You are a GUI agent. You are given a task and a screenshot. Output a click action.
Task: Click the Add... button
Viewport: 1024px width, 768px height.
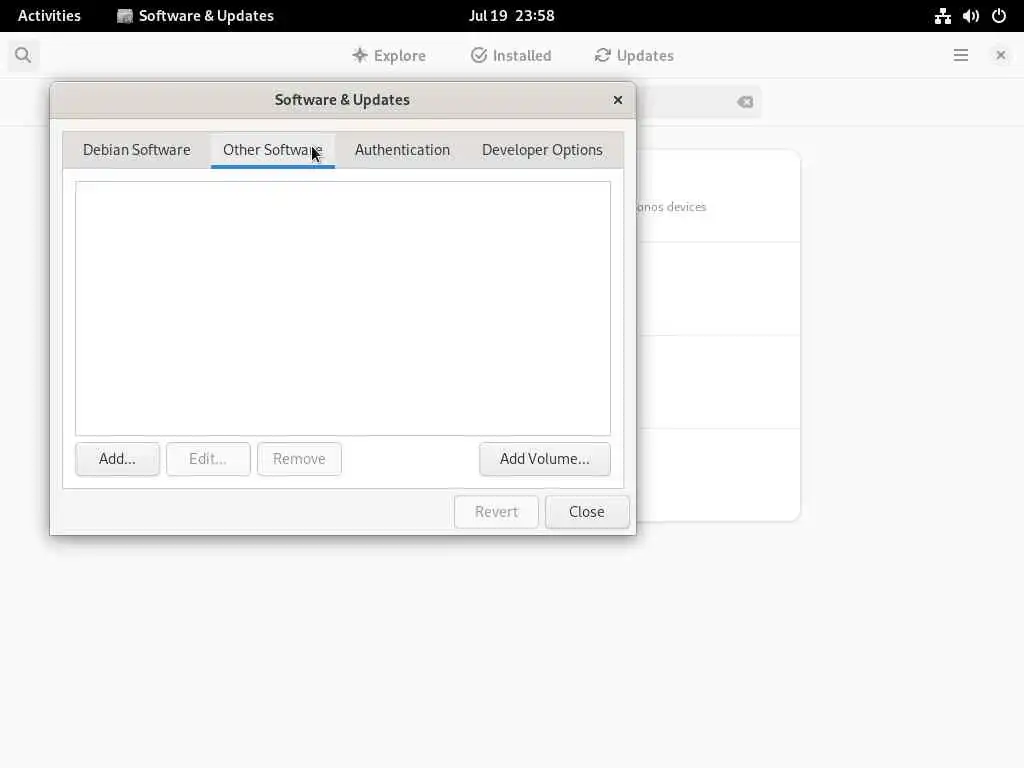point(118,458)
